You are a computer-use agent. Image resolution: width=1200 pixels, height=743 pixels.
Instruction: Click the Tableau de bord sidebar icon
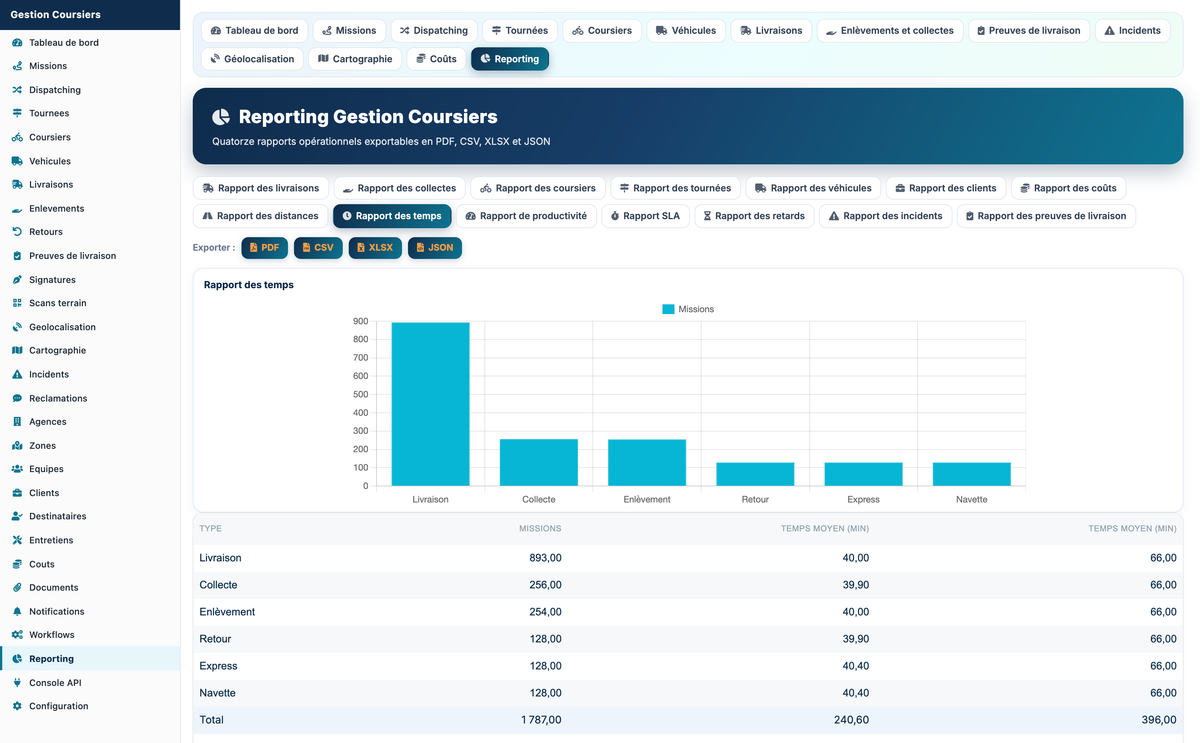pos(17,43)
